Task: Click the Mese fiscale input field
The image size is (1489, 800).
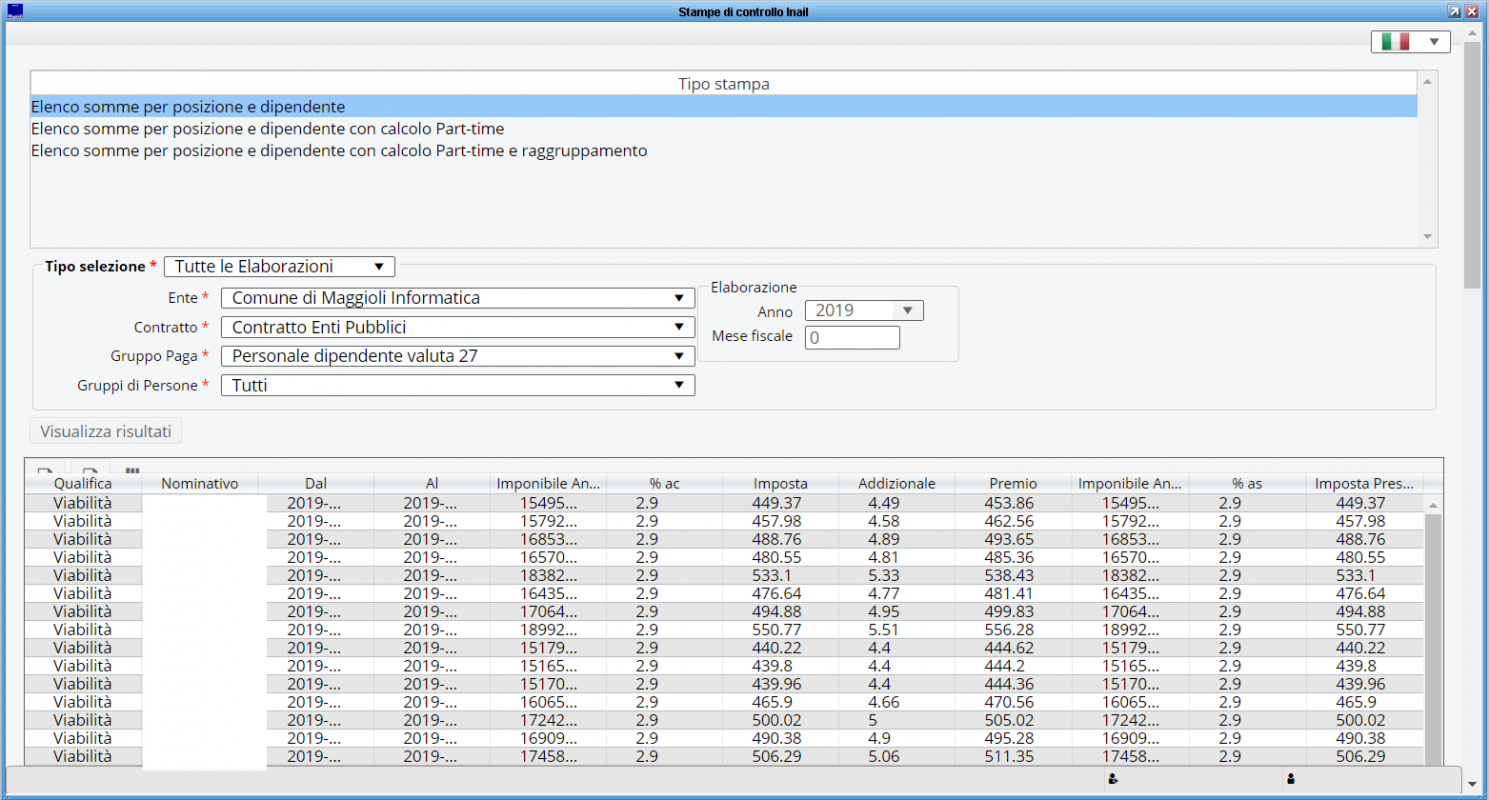Action: (852, 338)
